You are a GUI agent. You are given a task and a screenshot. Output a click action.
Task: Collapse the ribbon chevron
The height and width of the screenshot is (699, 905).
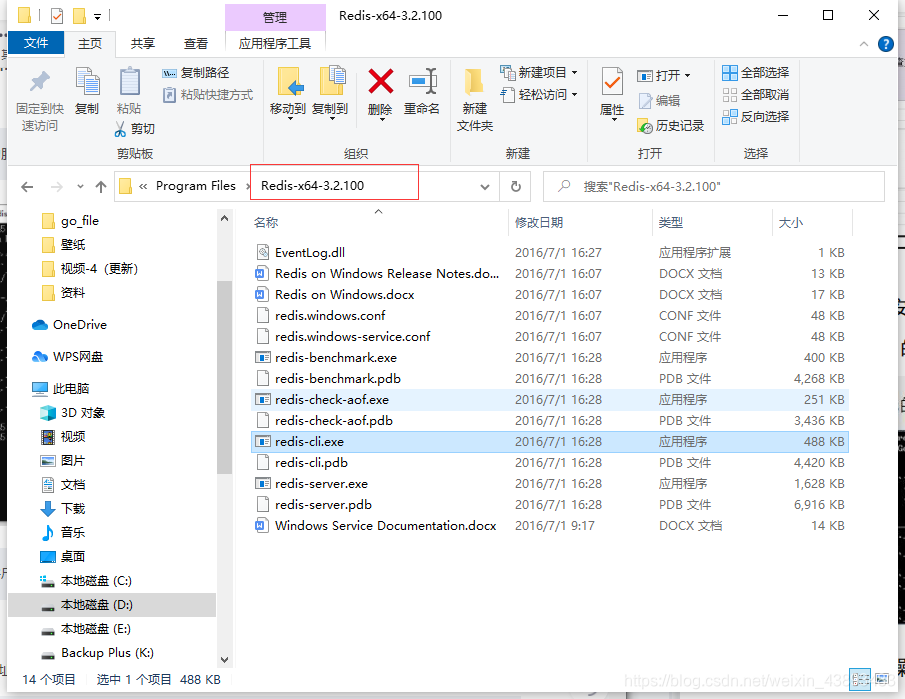863,44
